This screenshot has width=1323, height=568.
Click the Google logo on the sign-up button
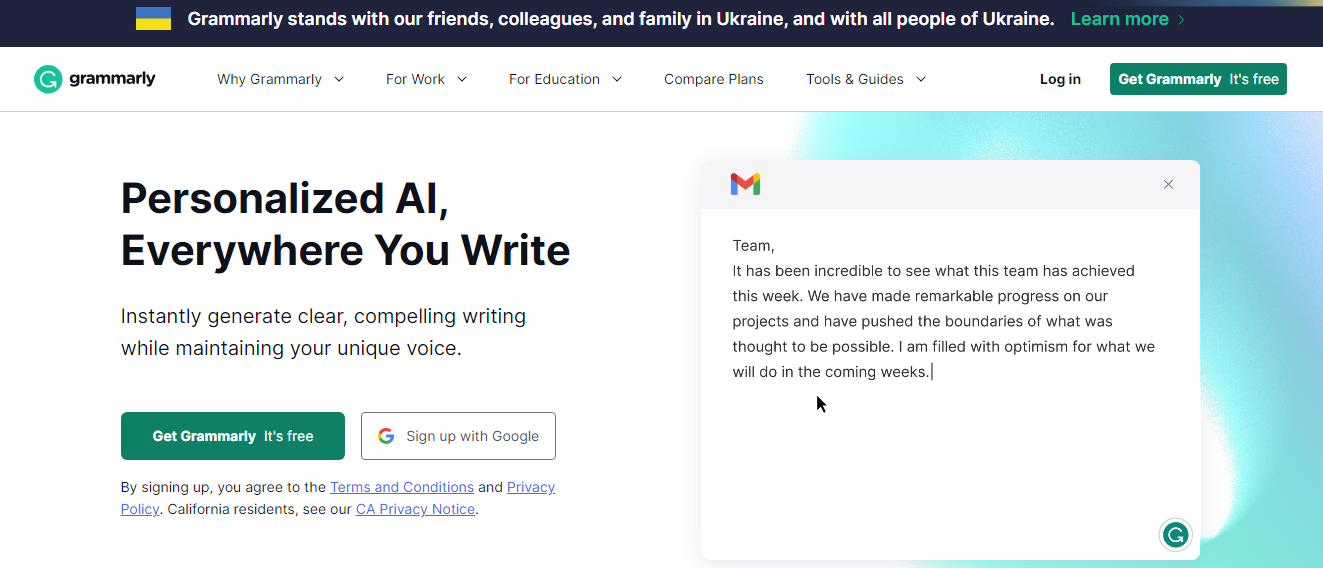[x=386, y=436]
